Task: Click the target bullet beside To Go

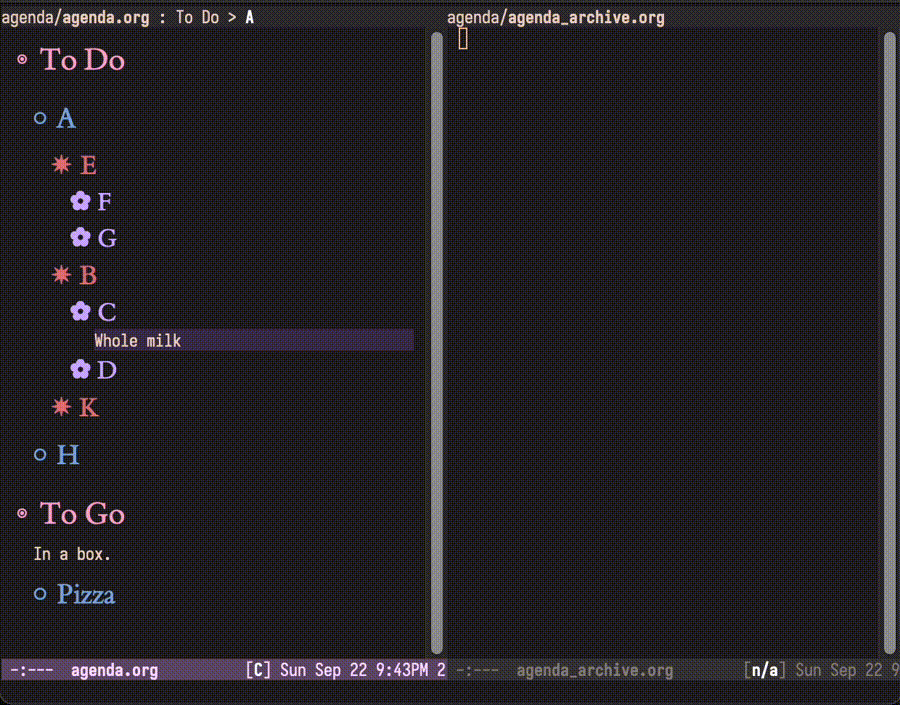Action: click(22, 514)
